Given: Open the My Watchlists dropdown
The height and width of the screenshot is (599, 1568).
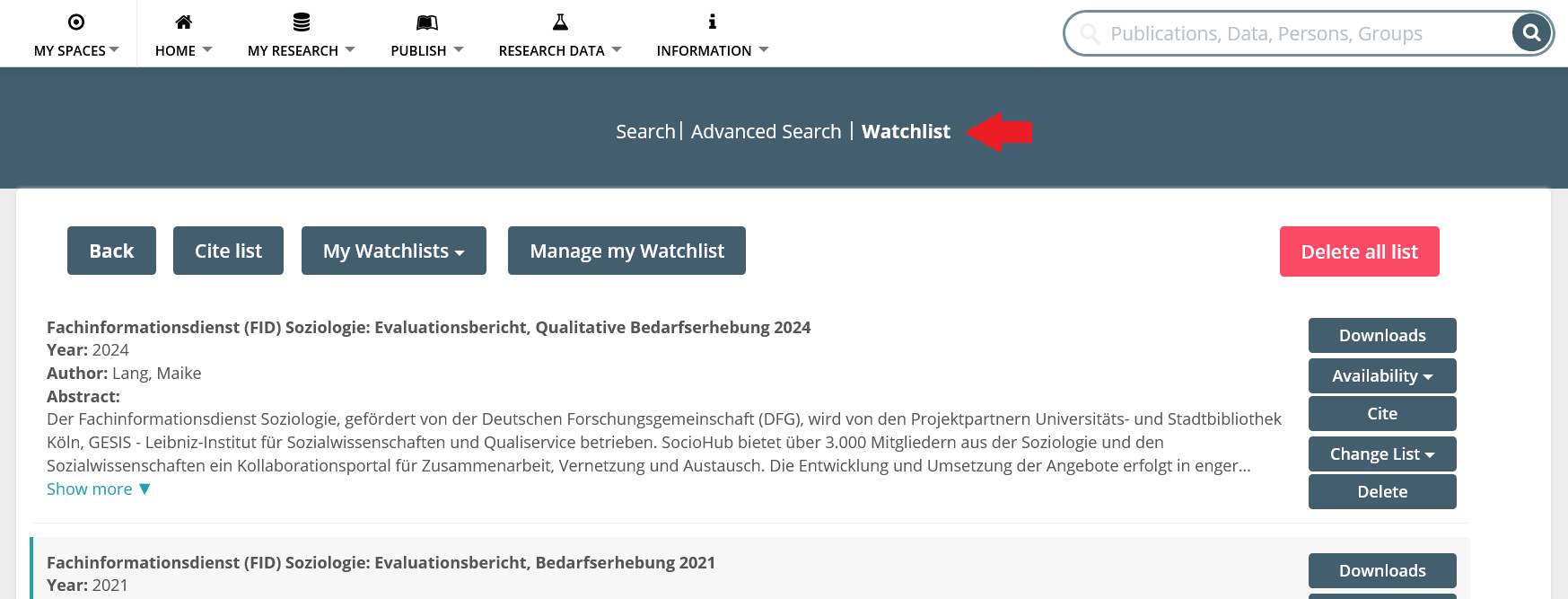Looking at the screenshot, I should (393, 251).
